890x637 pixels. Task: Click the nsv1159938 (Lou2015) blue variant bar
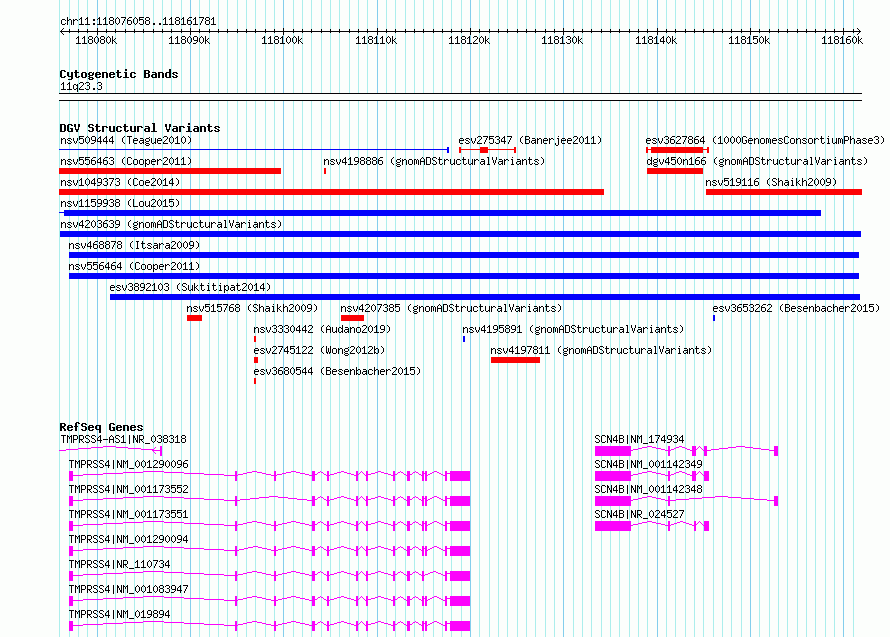[442, 213]
